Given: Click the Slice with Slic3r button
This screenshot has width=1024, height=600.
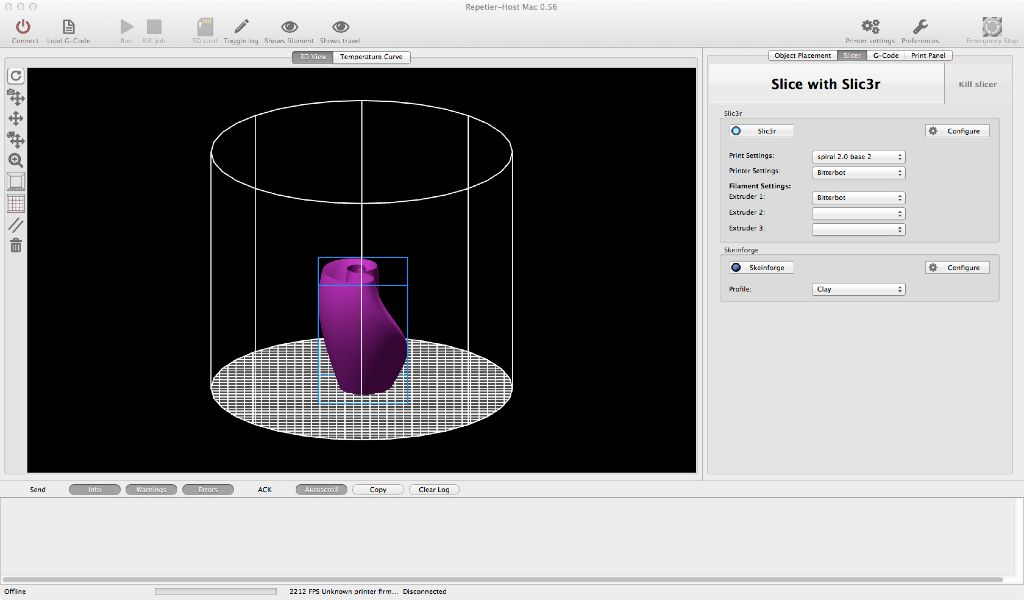Looking at the screenshot, I should coord(825,84).
